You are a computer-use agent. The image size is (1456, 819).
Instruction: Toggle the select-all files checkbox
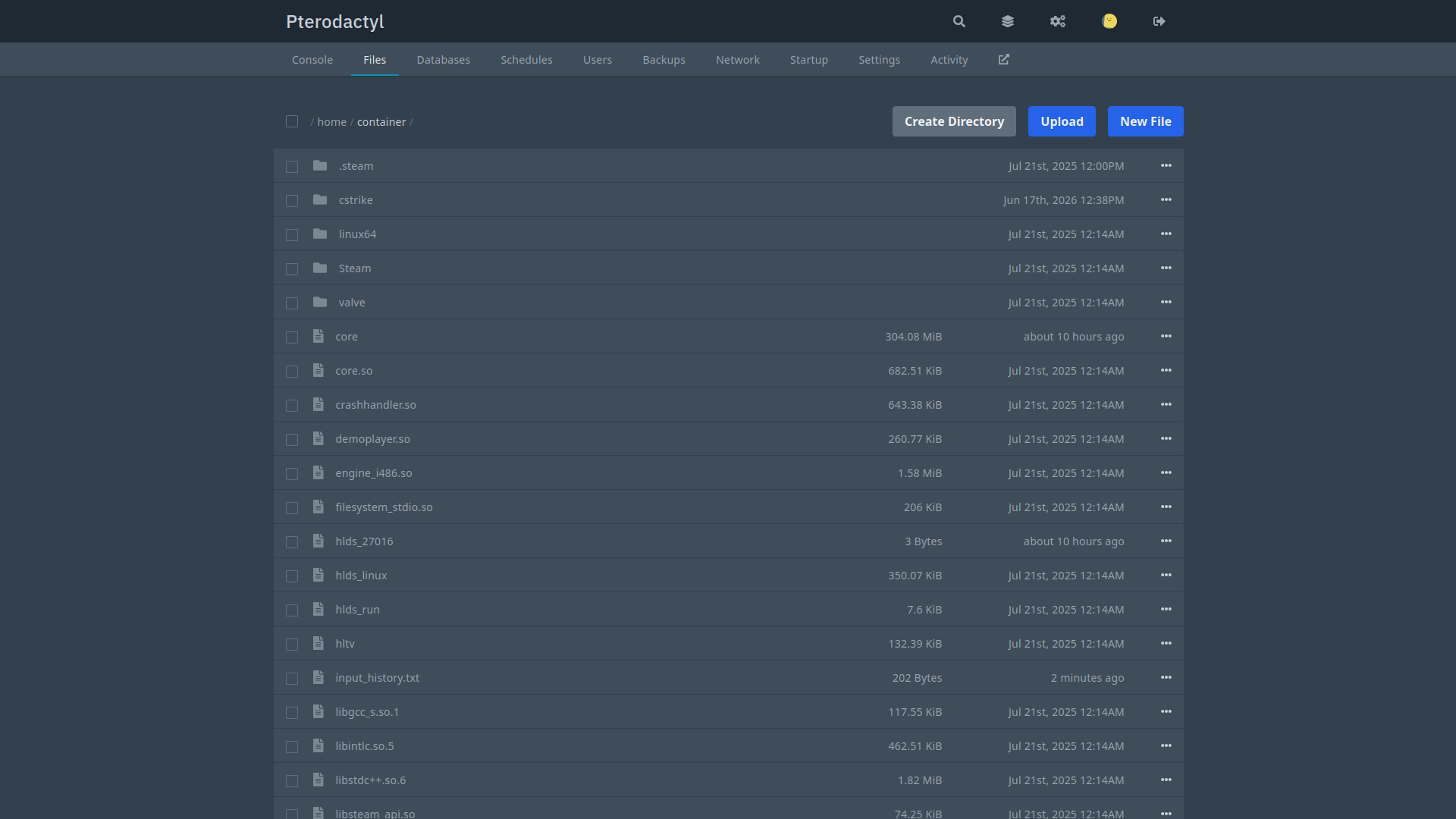coord(292,121)
